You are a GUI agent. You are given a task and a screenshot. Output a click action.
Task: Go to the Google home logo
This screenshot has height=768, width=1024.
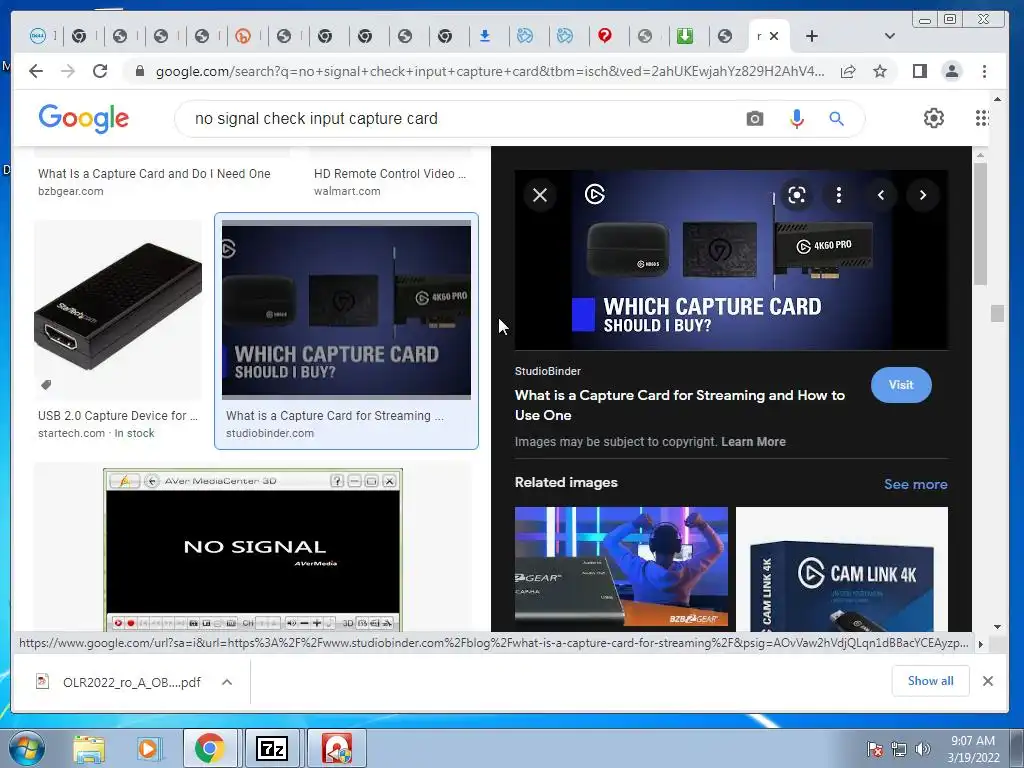pyautogui.click(x=84, y=118)
